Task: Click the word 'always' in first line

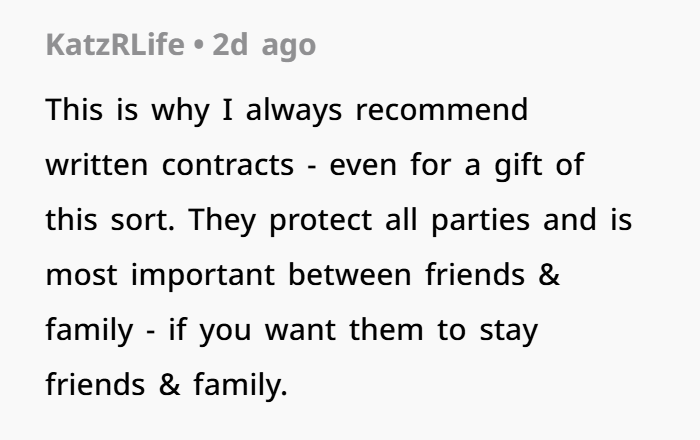Action: click(x=294, y=110)
